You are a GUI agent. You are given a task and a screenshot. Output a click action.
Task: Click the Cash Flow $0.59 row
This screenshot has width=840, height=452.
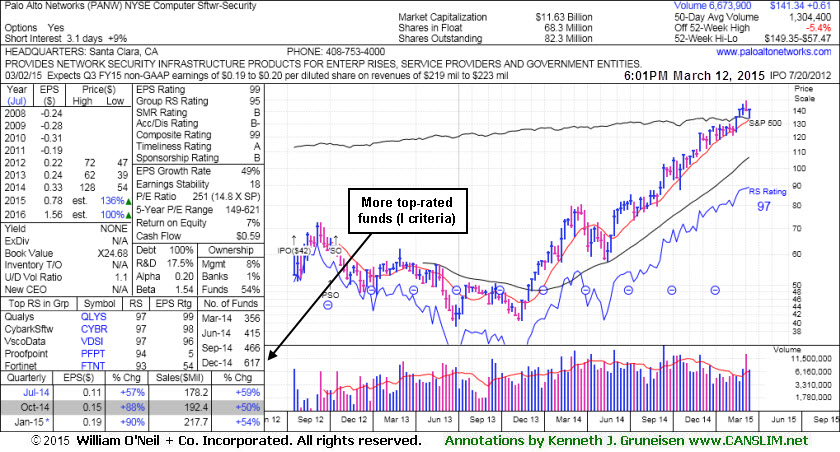(198, 236)
